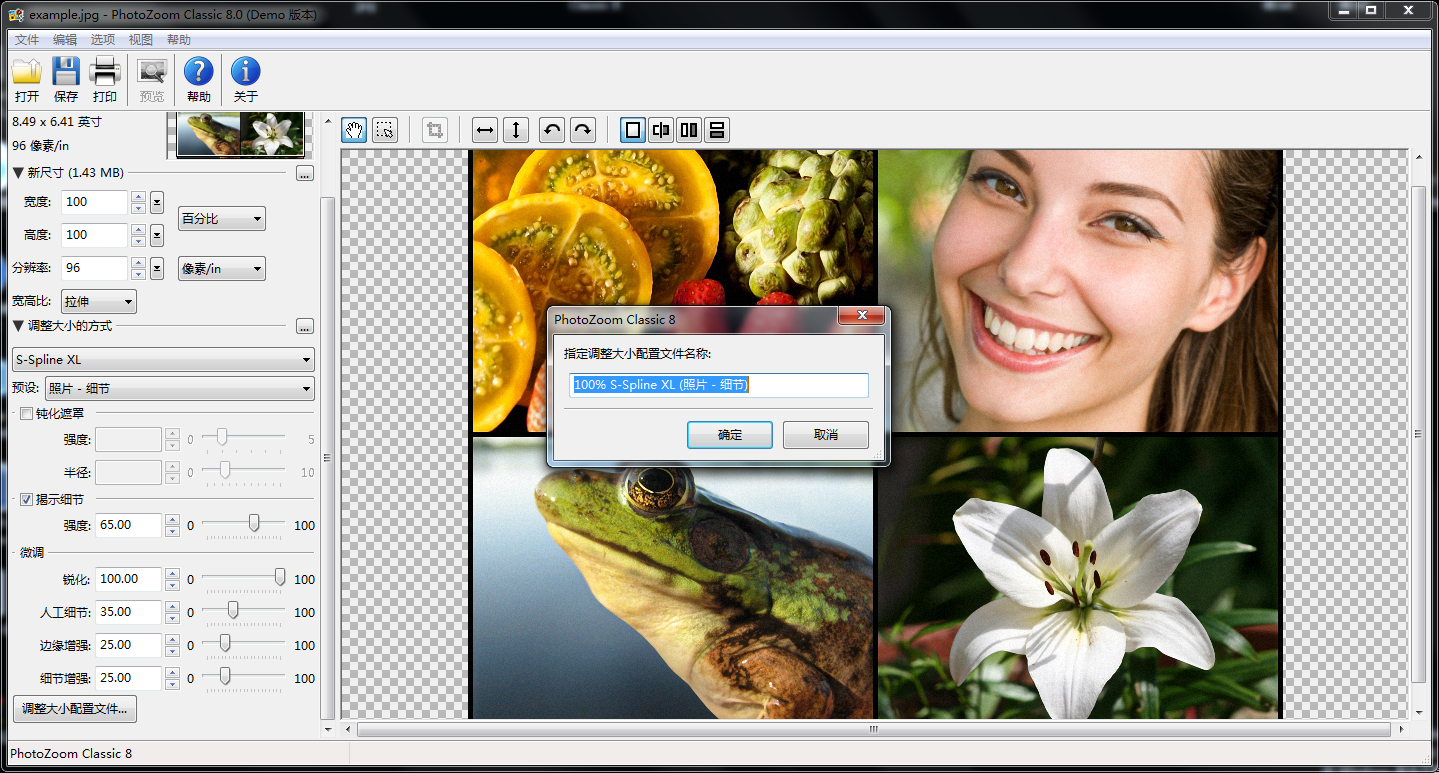Select the crop tool
The width and height of the screenshot is (1439, 773).
click(435, 130)
